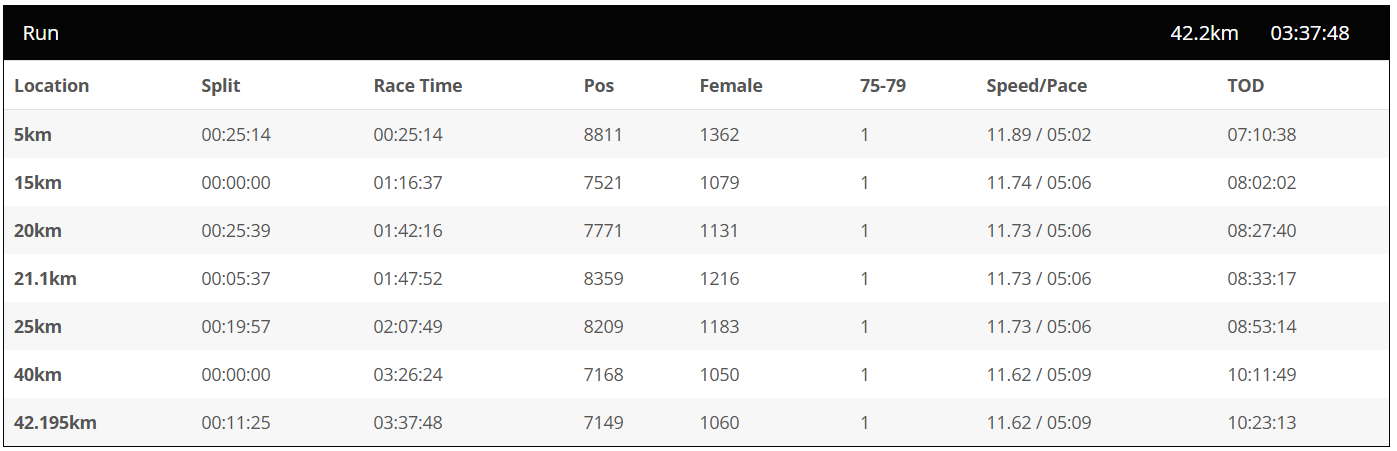Image resolution: width=1397 pixels, height=451 pixels.
Task: Click the TOD column header
Action: coord(1246,86)
